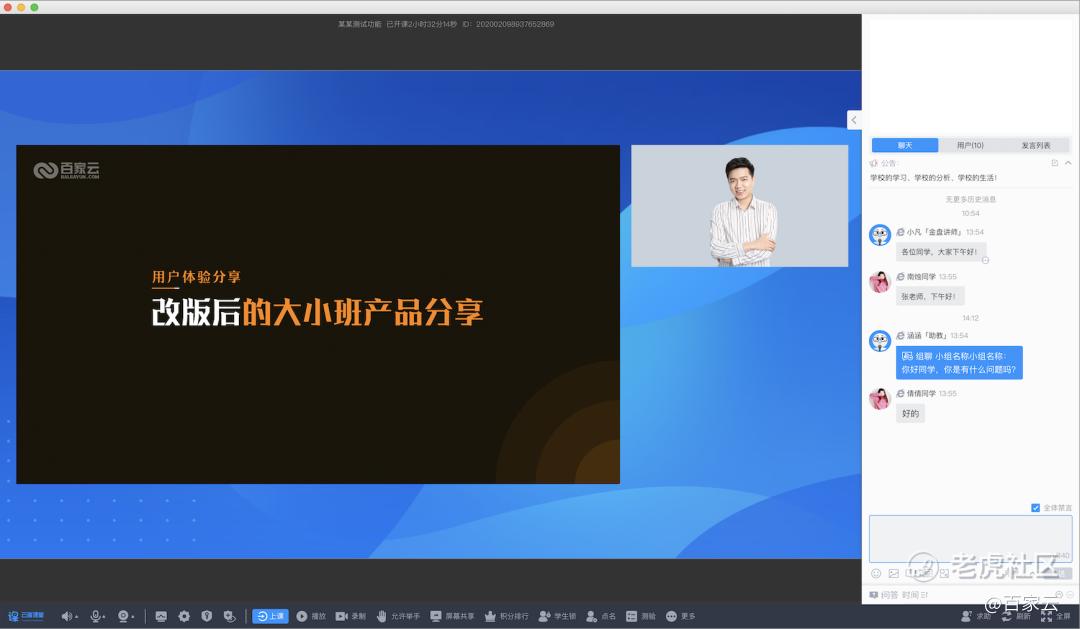Screen dimensions: 1080x629
Task: Click the blue 上课 start class button
Action: pos(270,616)
